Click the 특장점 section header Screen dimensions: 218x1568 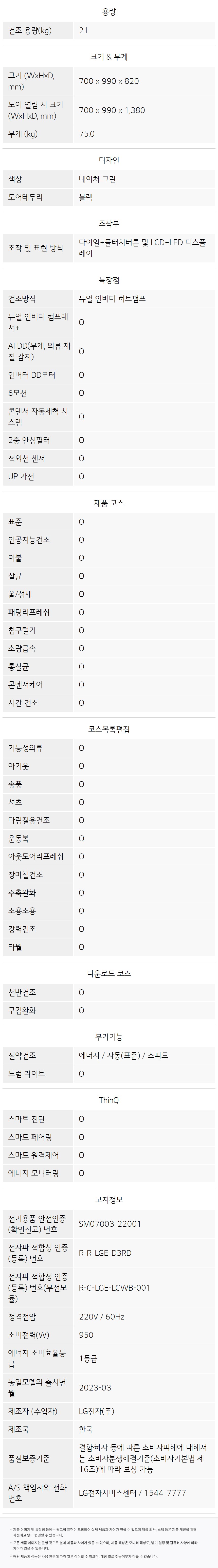click(x=109, y=280)
